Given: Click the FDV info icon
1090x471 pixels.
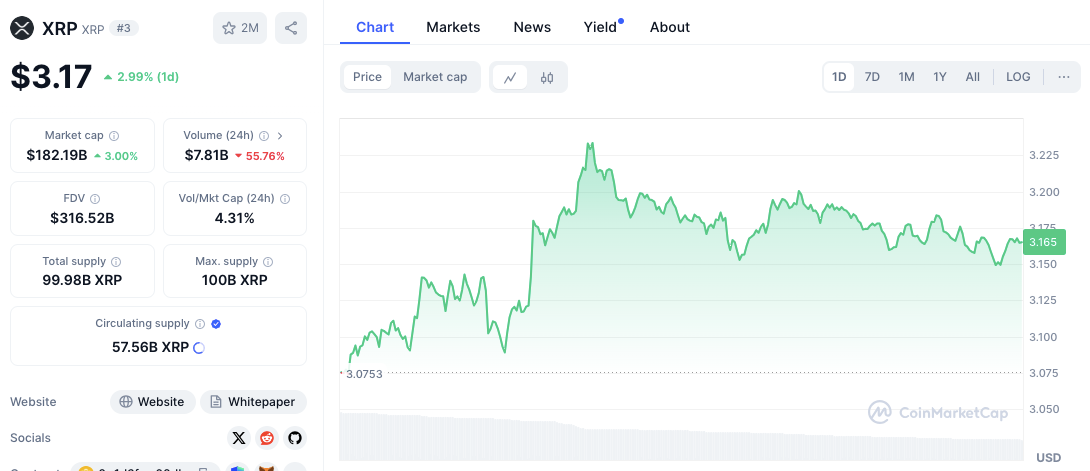Looking at the screenshot, I should pos(95,199).
